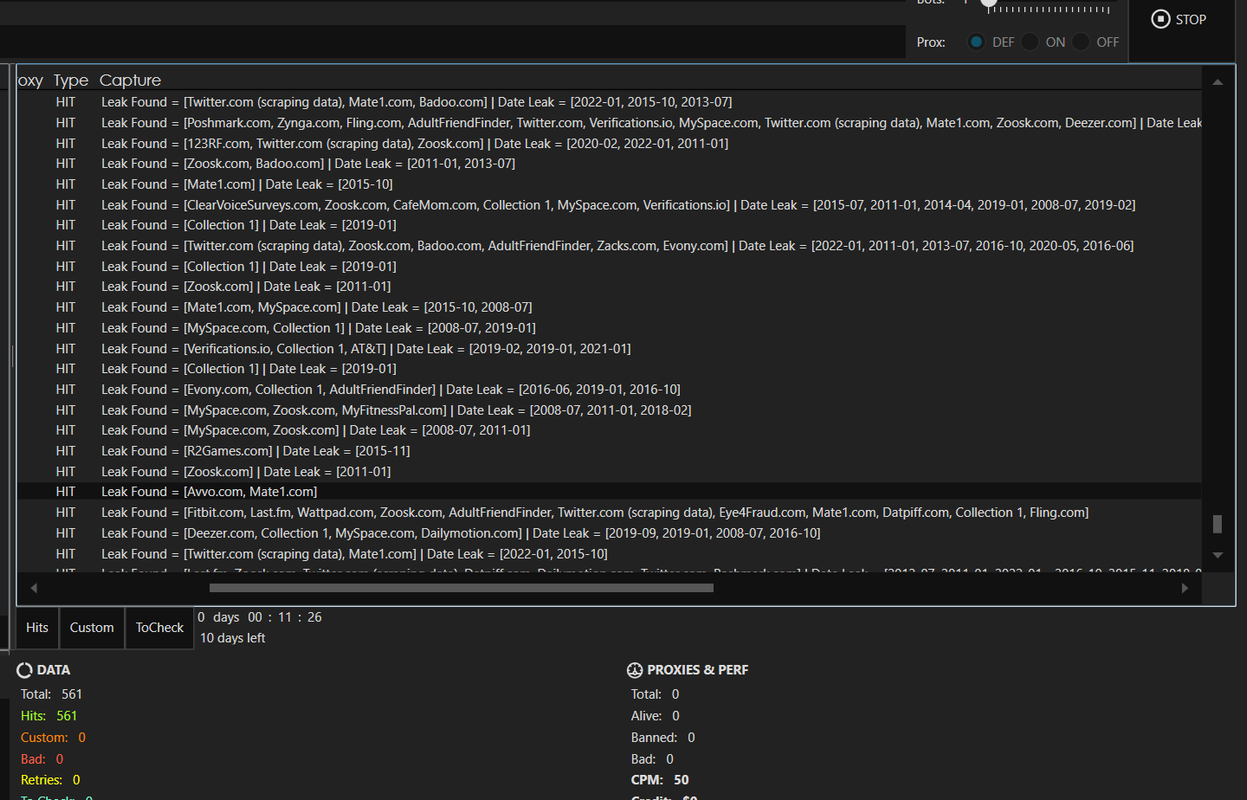The height and width of the screenshot is (800, 1247).
Task: Click the elapsed timer 00 : 11 : 26
Action: click(x=285, y=617)
